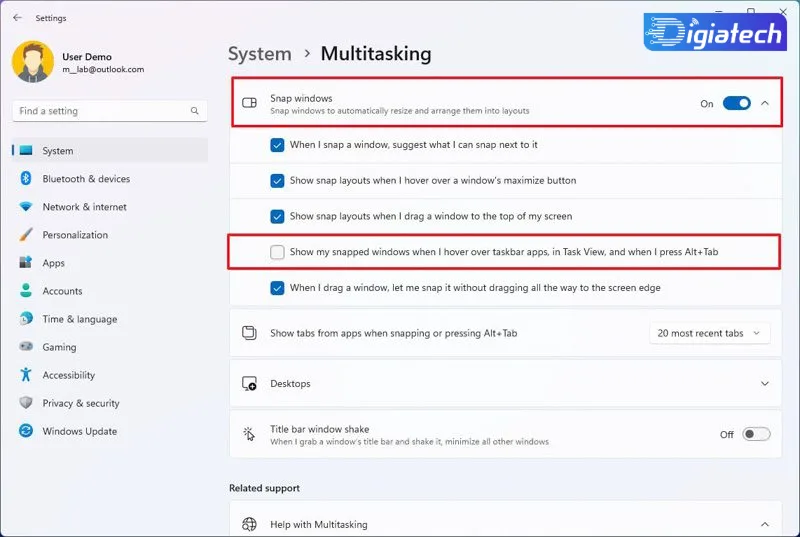Open Apps category
The height and width of the screenshot is (537, 800).
[110, 263]
